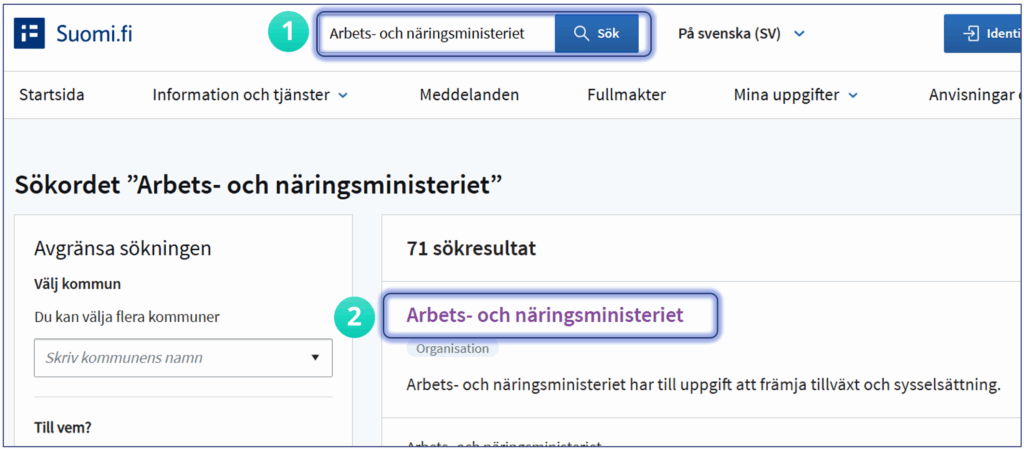Focus the Skriv kommunens namn field
Image resolution: width=1024 pixels, height=449 pixels.
click(x=165, y=357)
